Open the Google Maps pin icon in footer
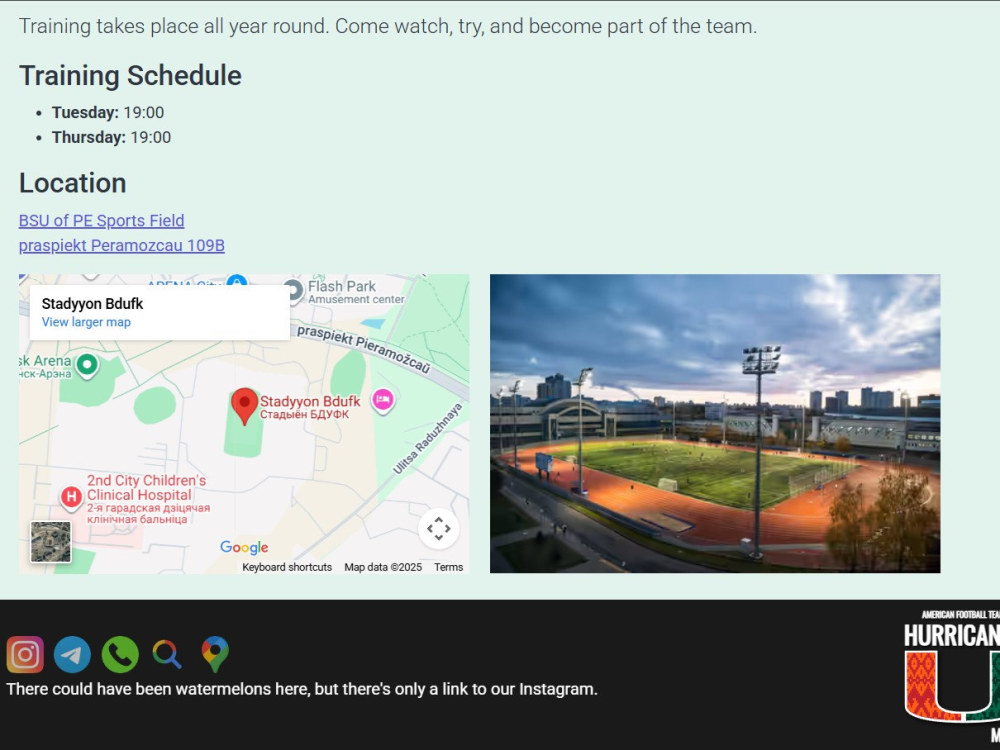 pos(215,654)
